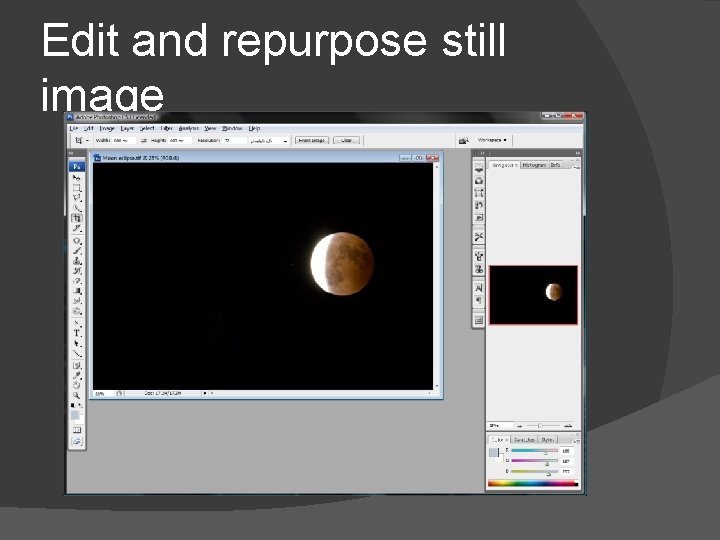This screenshot has width=720, height=540.
Task: Click the Clear button
Action: 347,141
